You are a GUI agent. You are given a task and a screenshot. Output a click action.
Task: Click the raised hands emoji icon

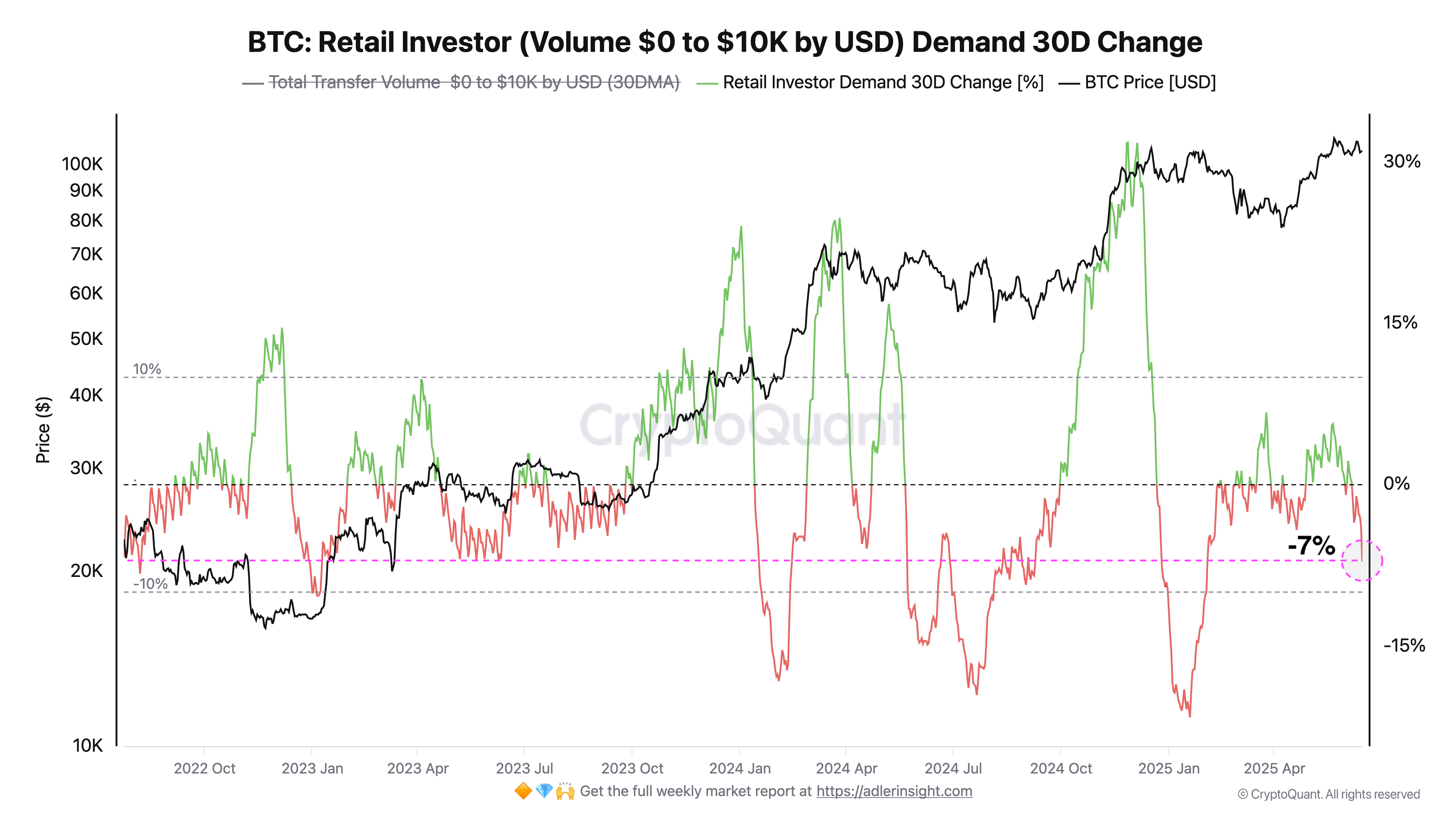[x=565, y=791]
